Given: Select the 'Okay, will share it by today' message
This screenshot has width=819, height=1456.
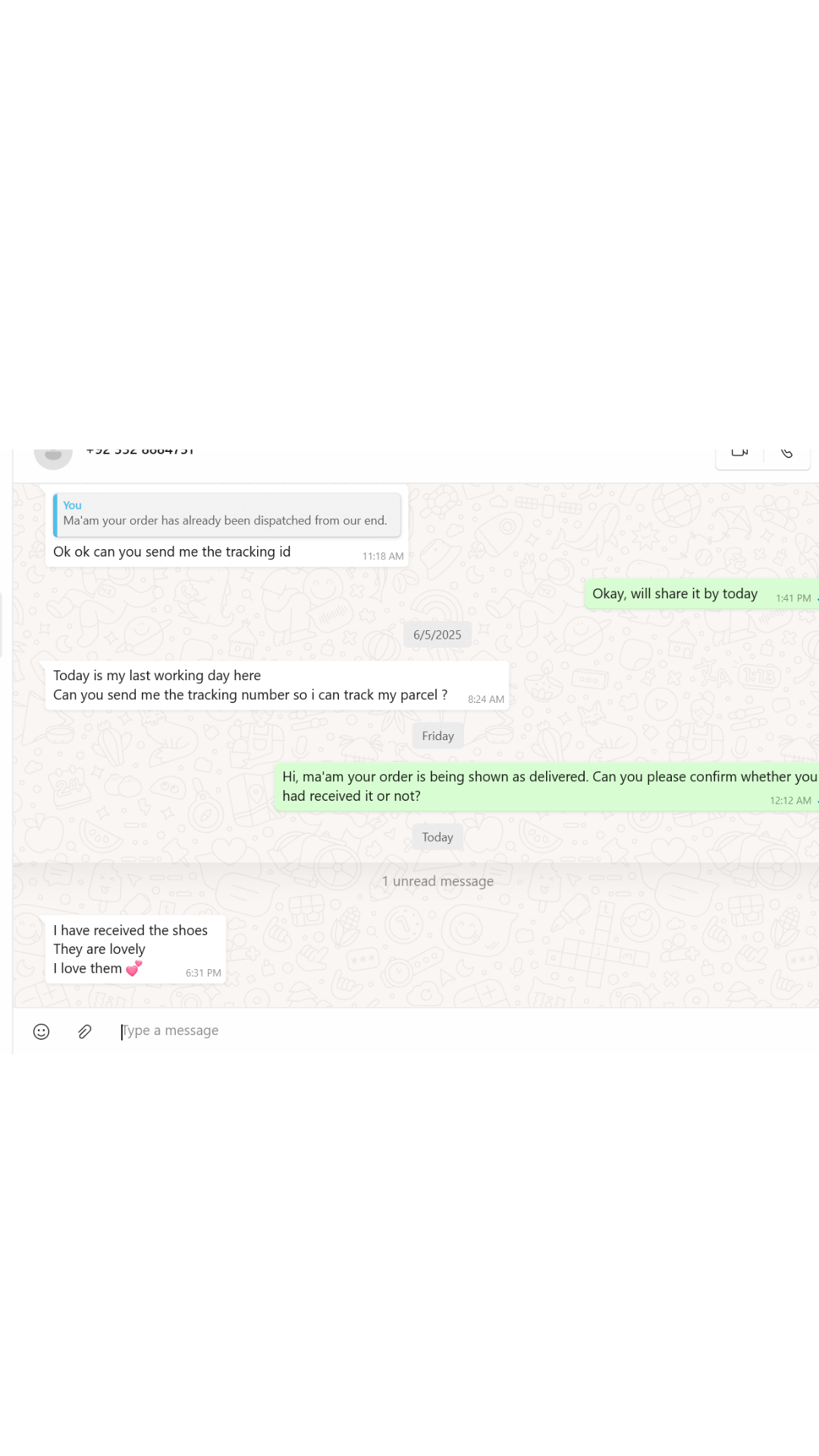Looking at the screenshot, I should click(675, 594).
